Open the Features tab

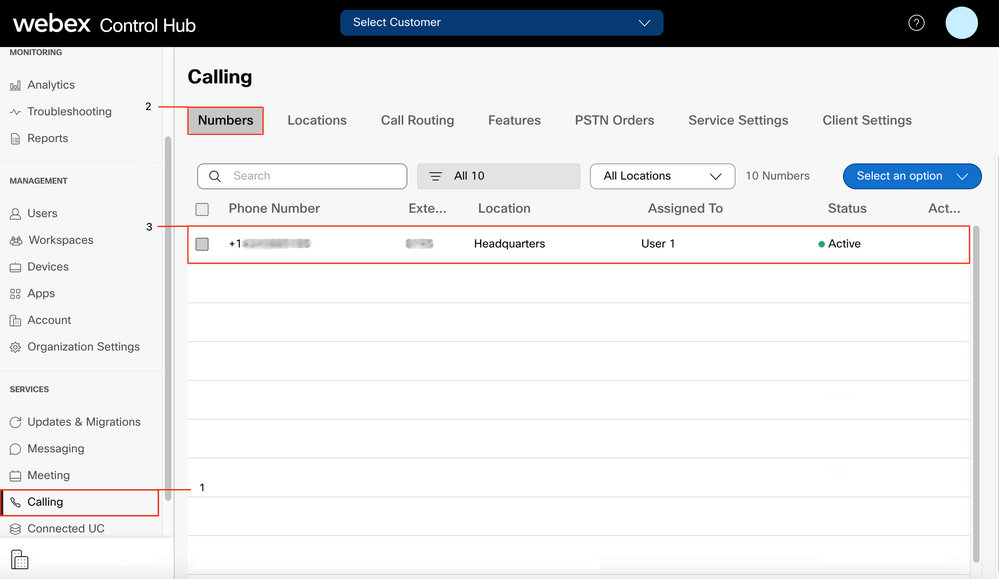click(x=514, y=120)
